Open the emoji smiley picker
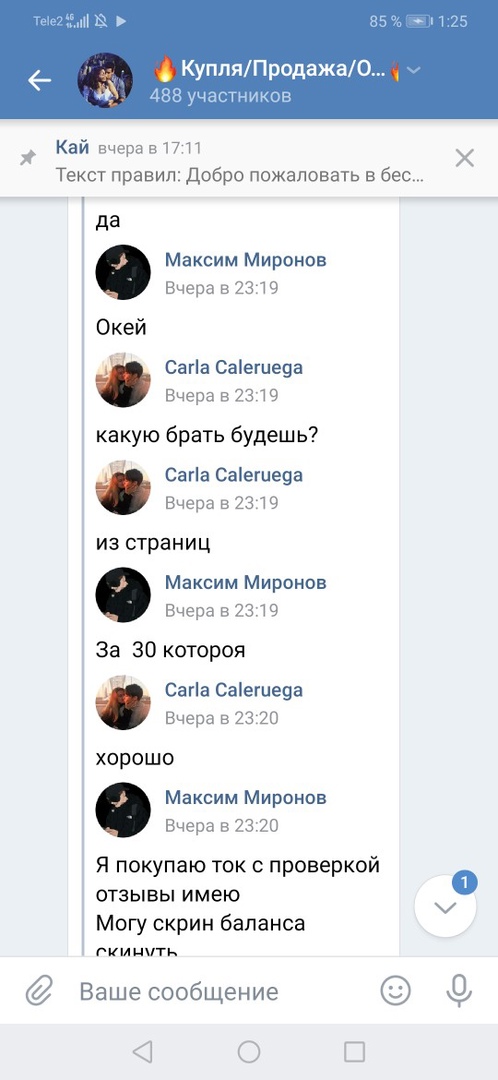 [395, 991]
